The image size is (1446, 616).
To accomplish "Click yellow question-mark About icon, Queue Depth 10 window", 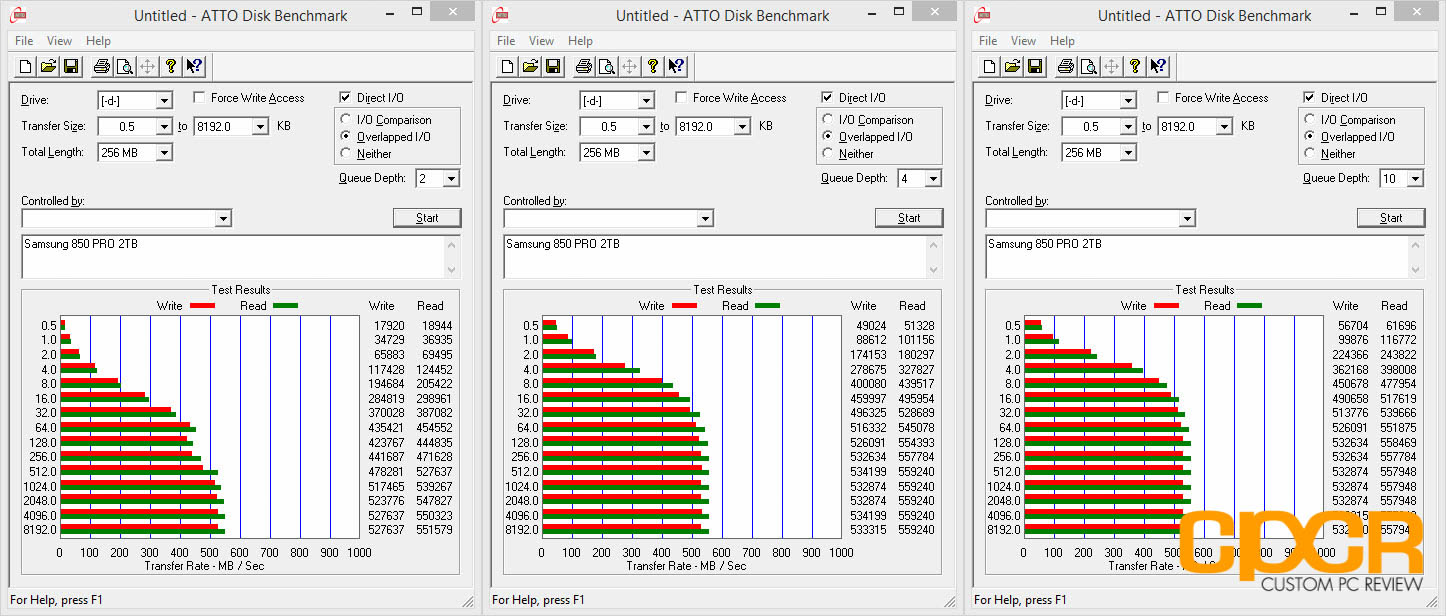I will click(1134, 67).
